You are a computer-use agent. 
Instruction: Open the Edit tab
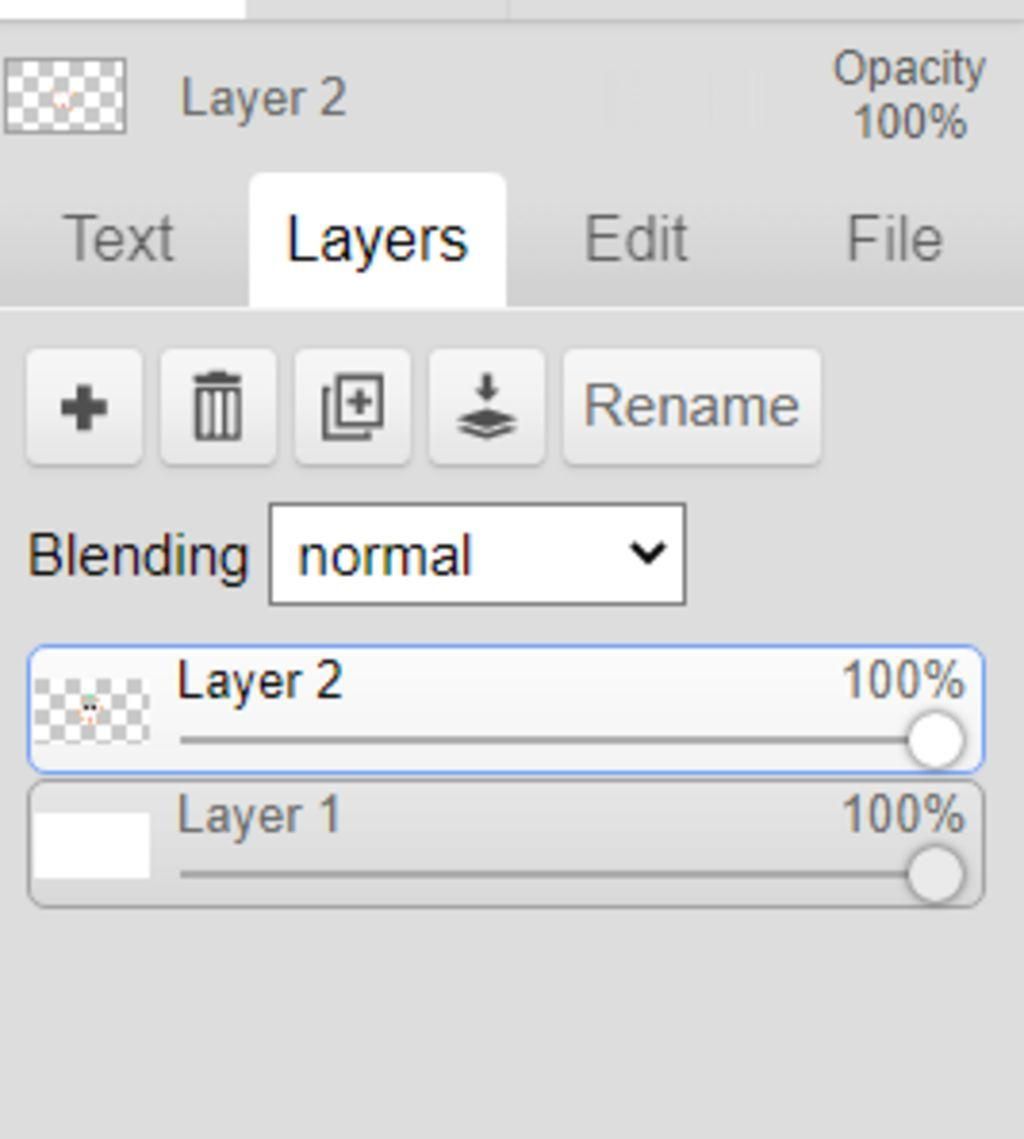tap(636, 240)
